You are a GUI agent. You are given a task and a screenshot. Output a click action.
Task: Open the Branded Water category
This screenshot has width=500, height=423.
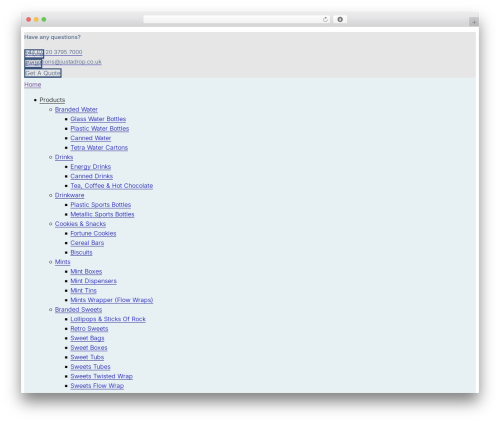76,109
